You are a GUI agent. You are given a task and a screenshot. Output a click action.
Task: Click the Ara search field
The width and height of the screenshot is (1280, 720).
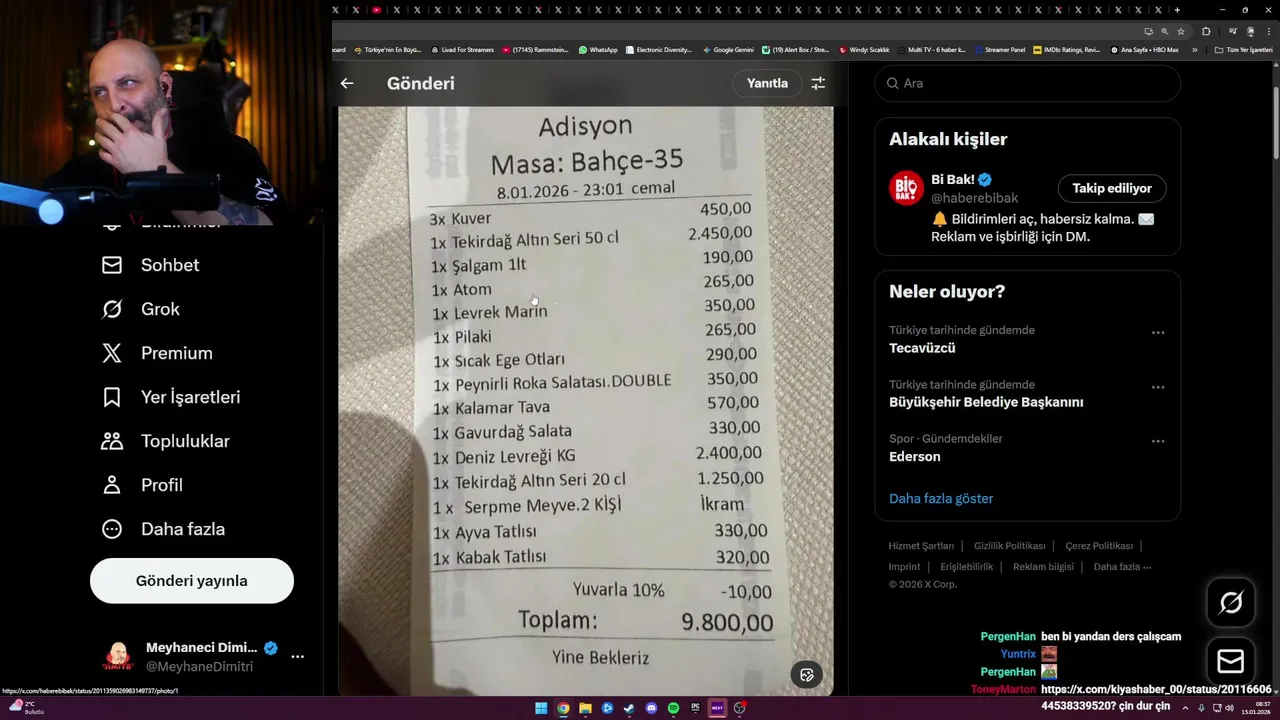pos(1028,83)
